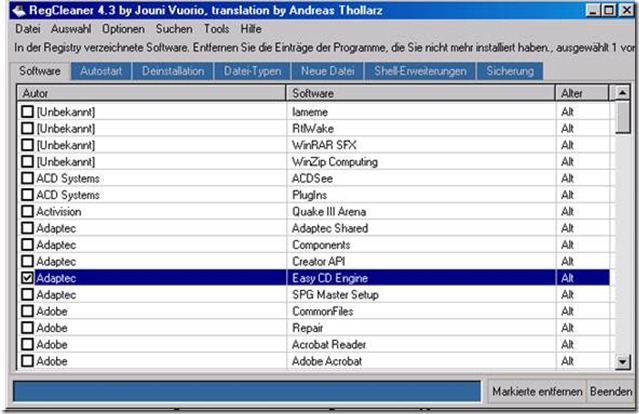The width and height of the screenshot is (639, 414).
Task: Check the box for Adobe Repair
Action: tap(27, 328)
